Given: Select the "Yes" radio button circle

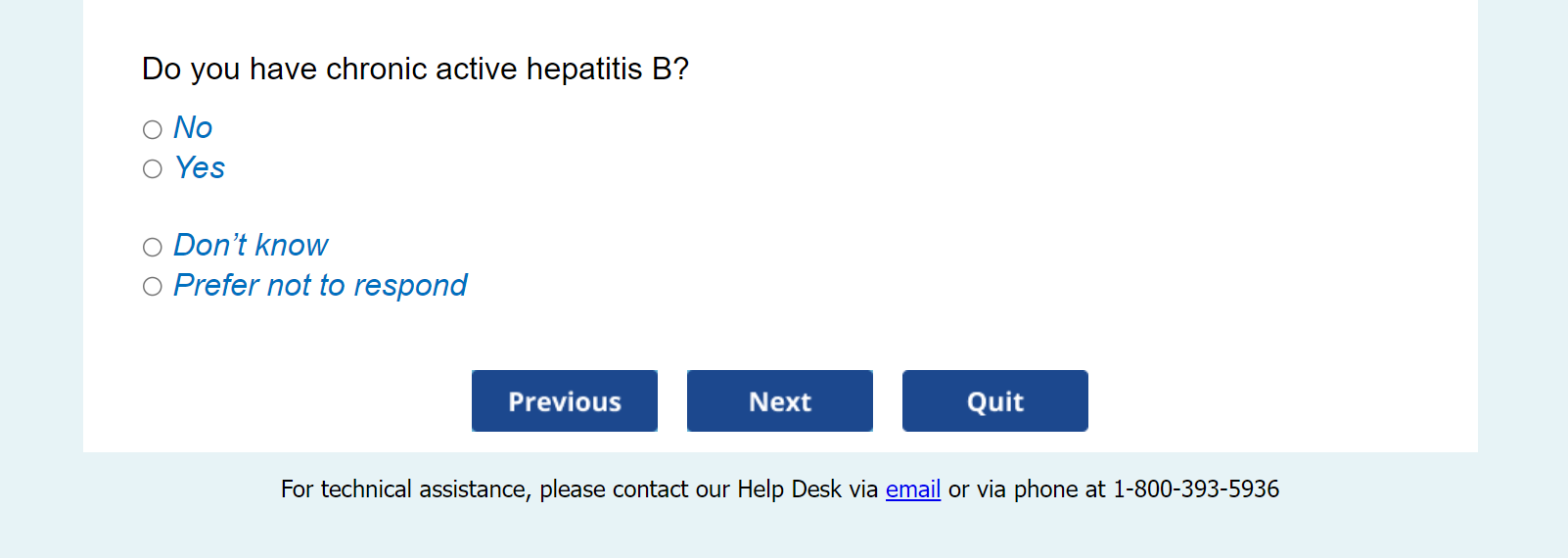Looking at the screenshot, I should coord(153,169).
